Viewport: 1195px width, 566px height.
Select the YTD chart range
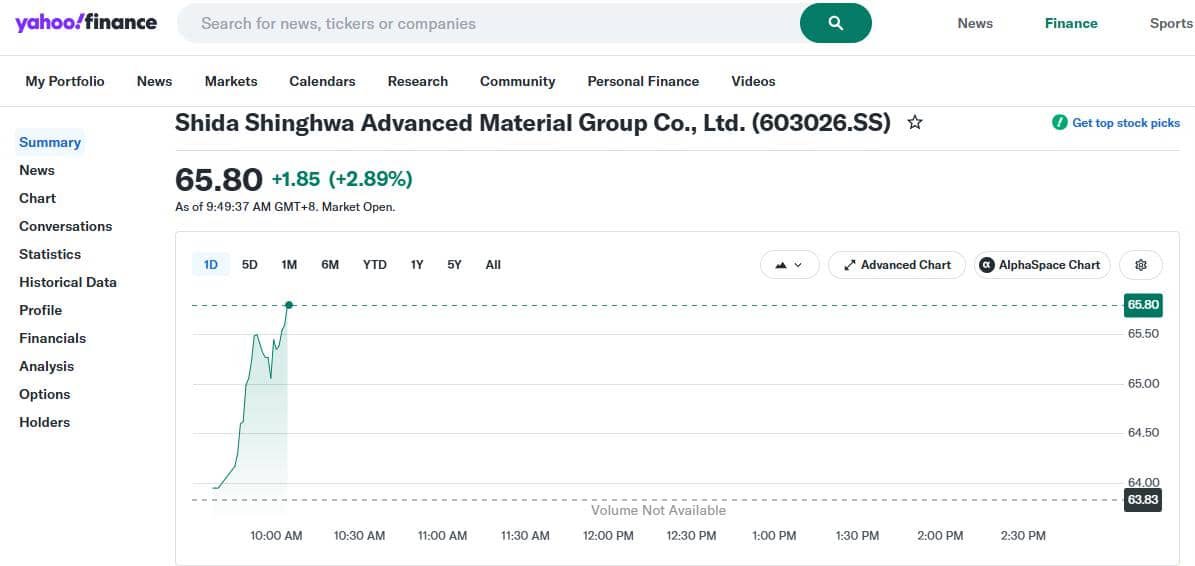pos(374,265)
